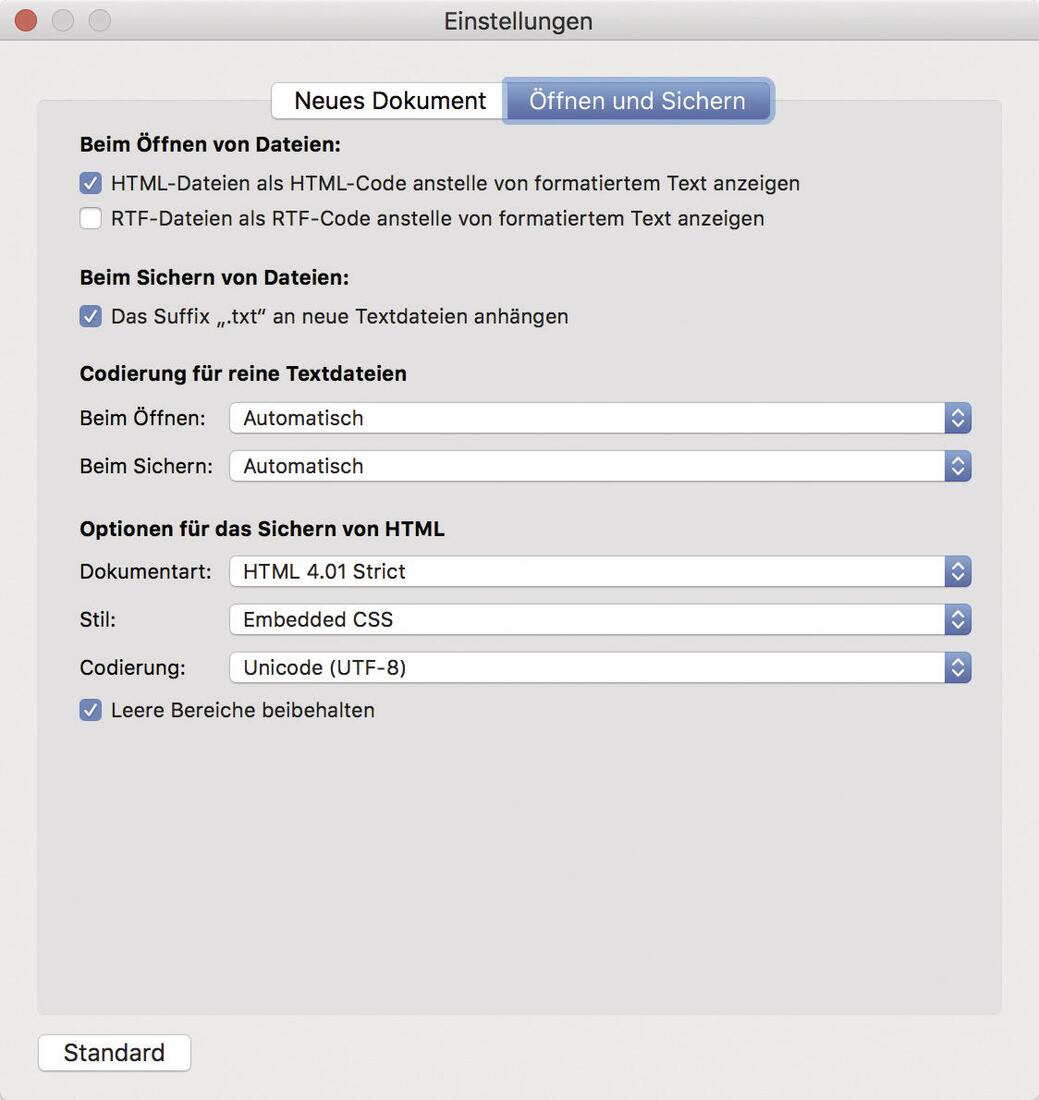Select the Öffnen und Sichern tab
The image size is (1039, 1100).
click(x=637, y=100)
